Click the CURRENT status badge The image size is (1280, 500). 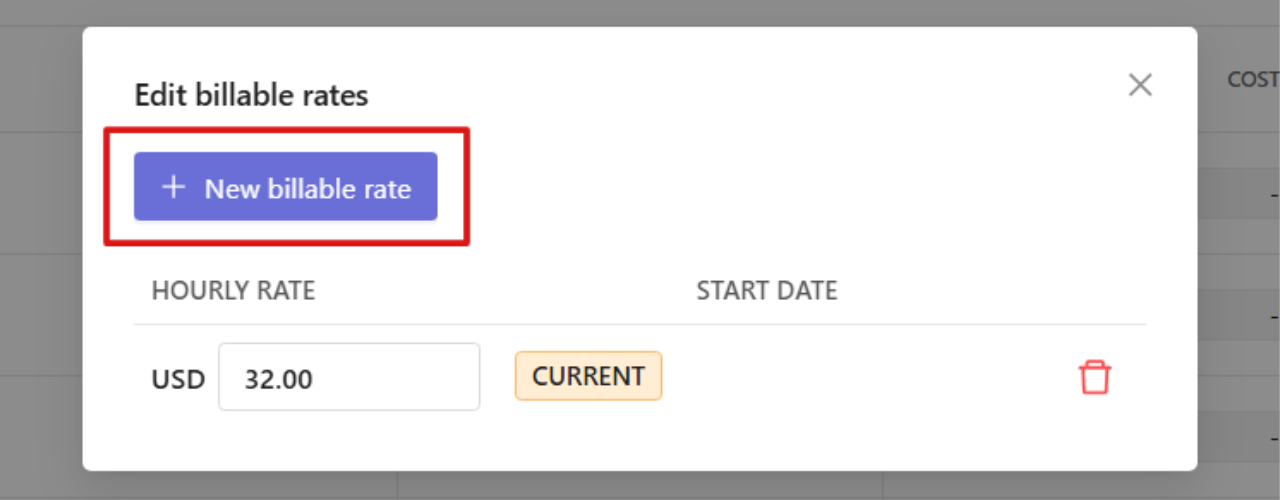(588, 376)
